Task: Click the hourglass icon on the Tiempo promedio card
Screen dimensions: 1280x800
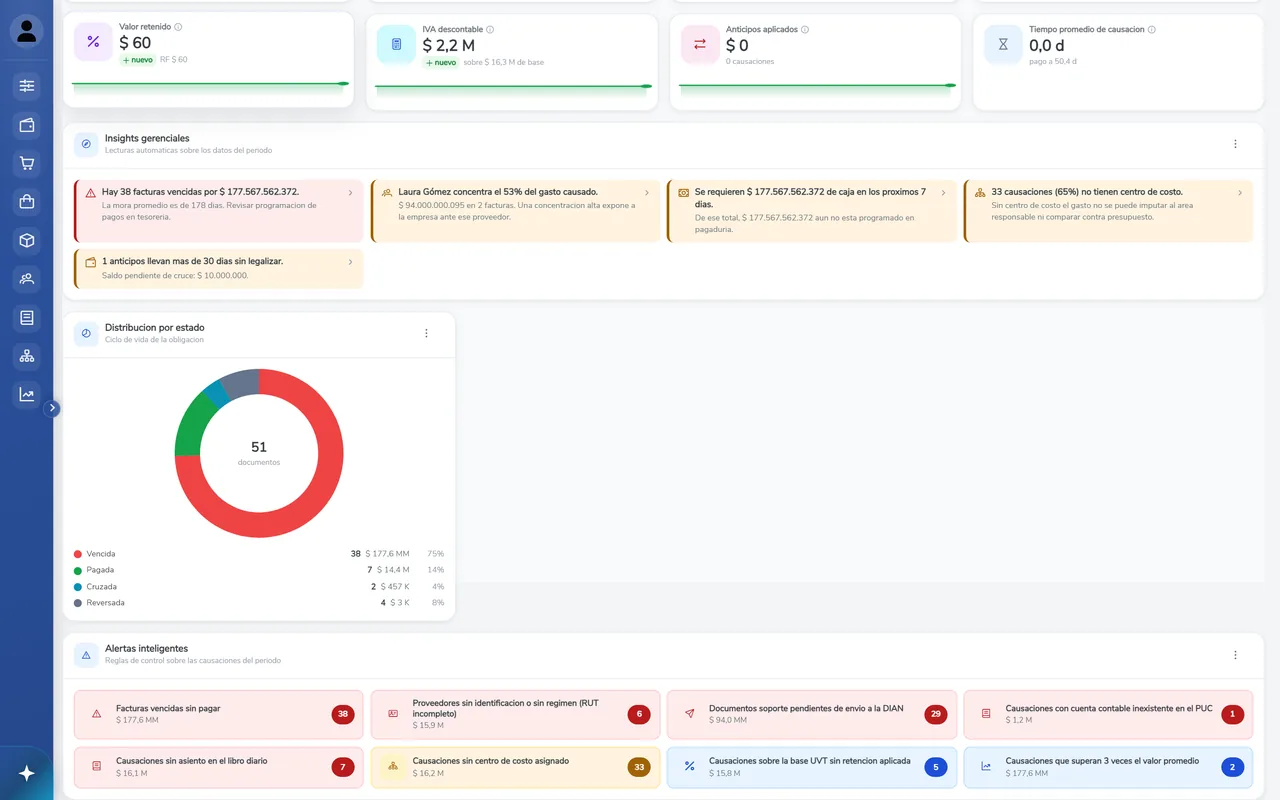Action: click(1003, 45)
